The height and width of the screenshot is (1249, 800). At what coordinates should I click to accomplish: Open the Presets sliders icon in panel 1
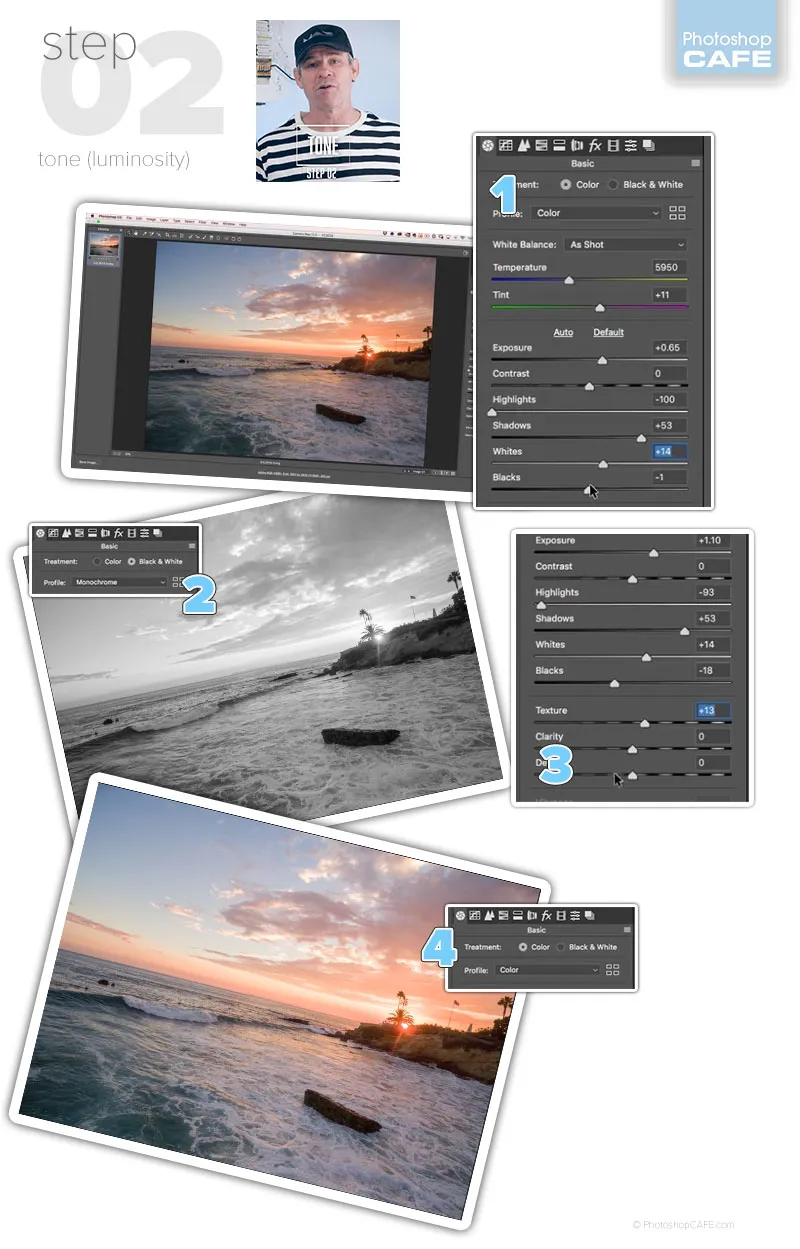click(631, 145)
